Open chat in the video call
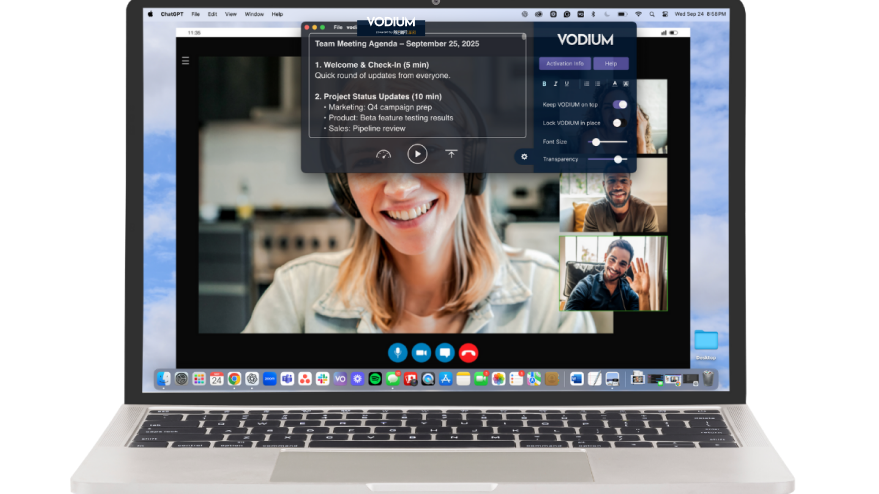Image resolution: width=879 pixels, height=494 pixels. tap(445, 353)
